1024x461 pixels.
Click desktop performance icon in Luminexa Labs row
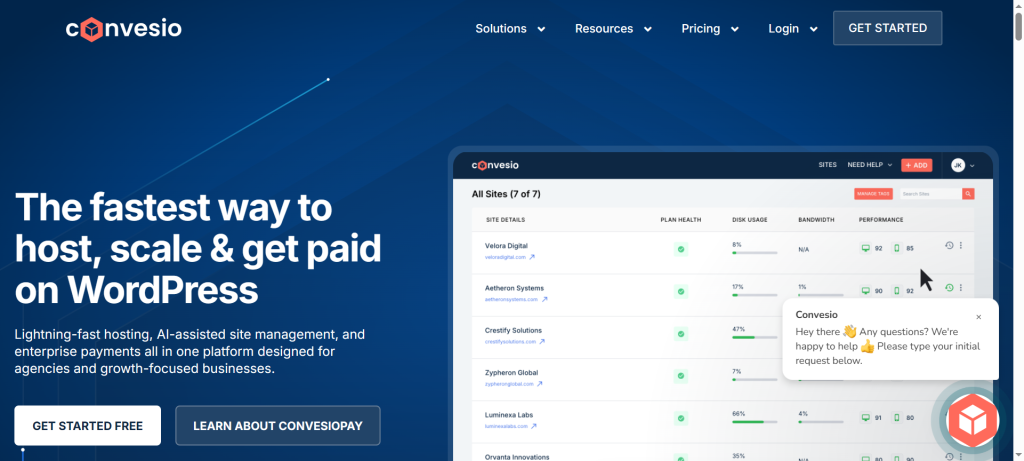point(866,418)
